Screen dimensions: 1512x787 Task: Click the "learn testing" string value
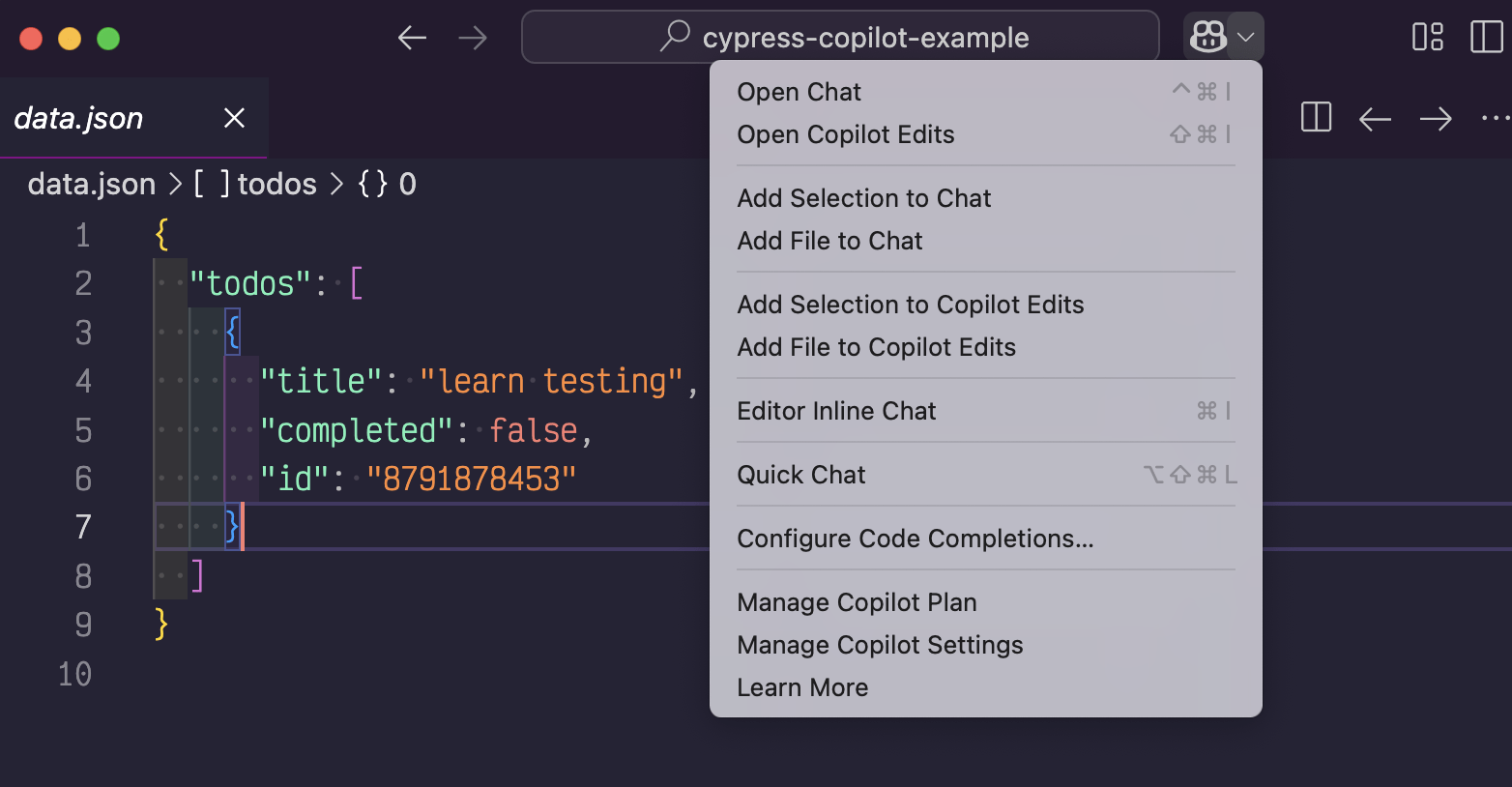[552, 381]
